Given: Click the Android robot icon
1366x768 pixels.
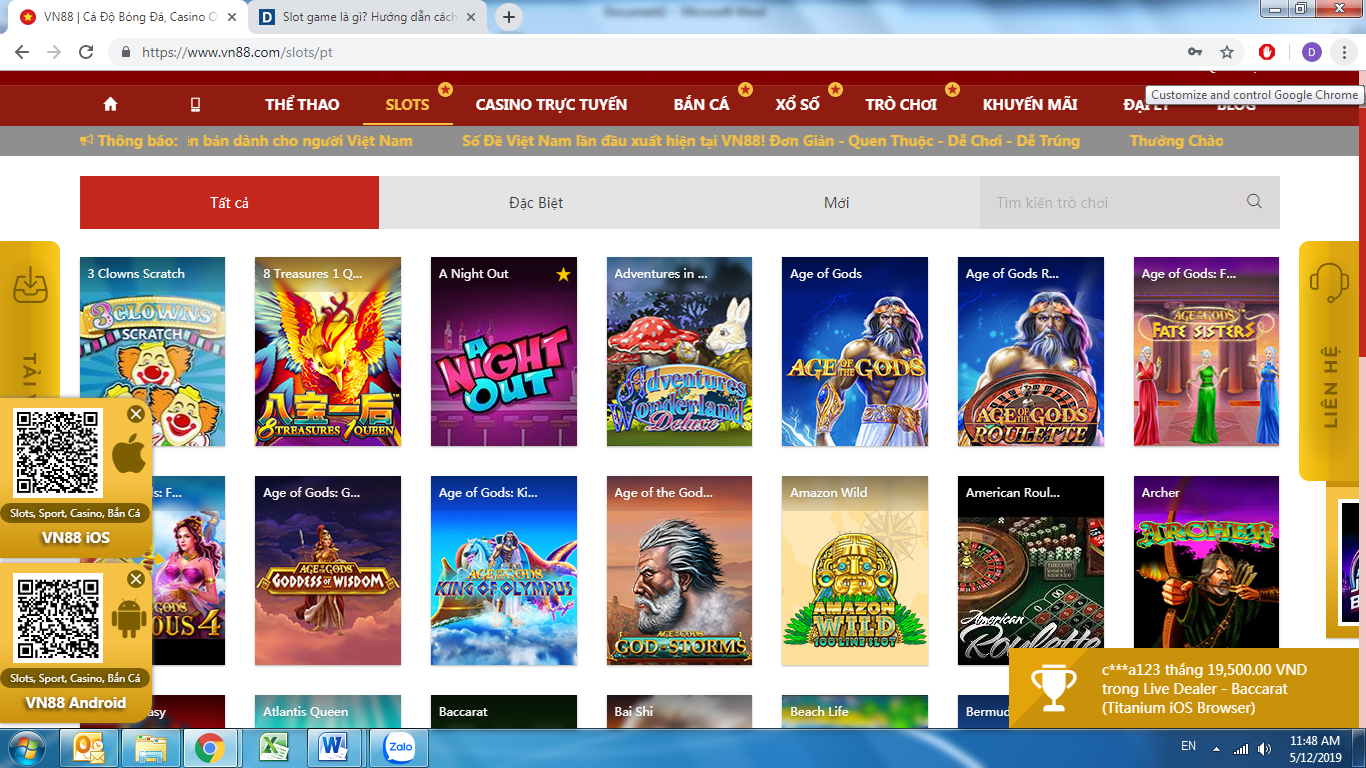Looking at the screenshot, I should pos(128,618).
